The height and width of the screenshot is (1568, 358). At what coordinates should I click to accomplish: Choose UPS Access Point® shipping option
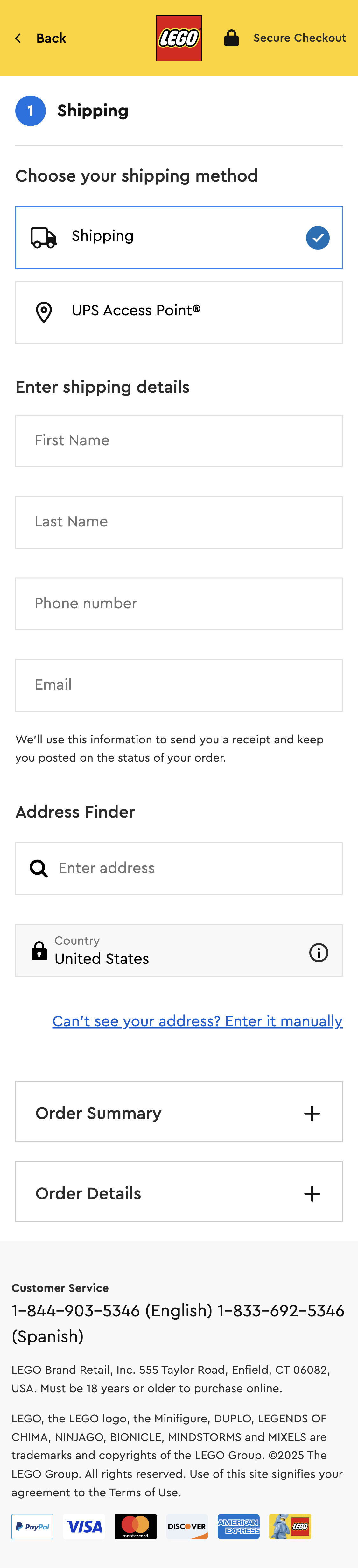[x=179, y=312]
